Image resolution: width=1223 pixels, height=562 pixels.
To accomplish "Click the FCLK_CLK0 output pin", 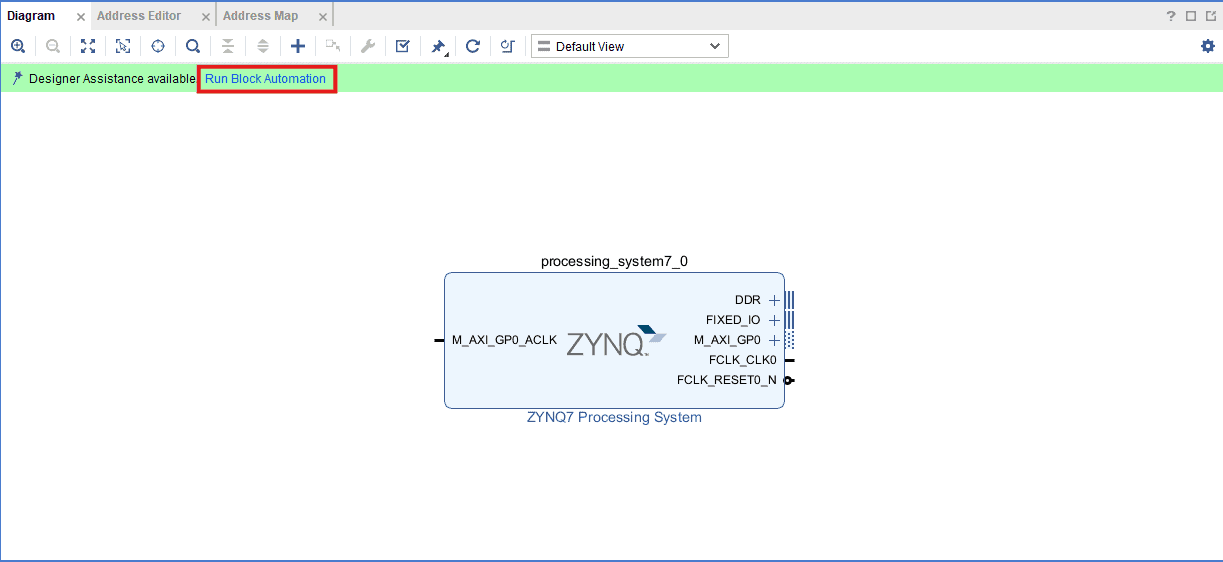I will tap(788, 360).
